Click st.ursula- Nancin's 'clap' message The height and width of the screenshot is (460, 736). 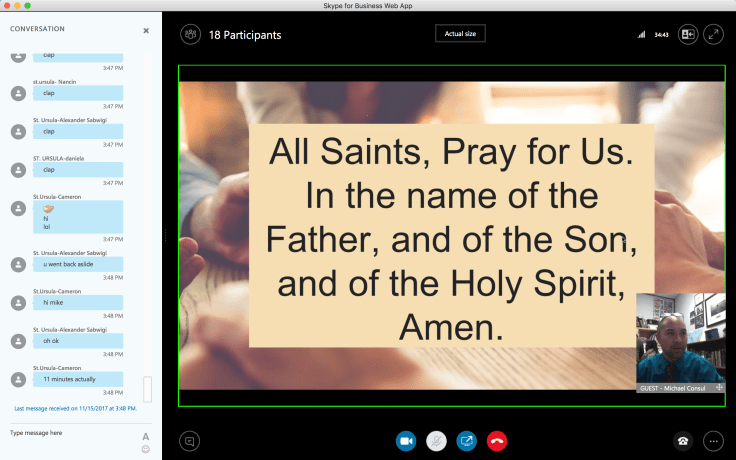pyautogui.click(x=78, y=93)
